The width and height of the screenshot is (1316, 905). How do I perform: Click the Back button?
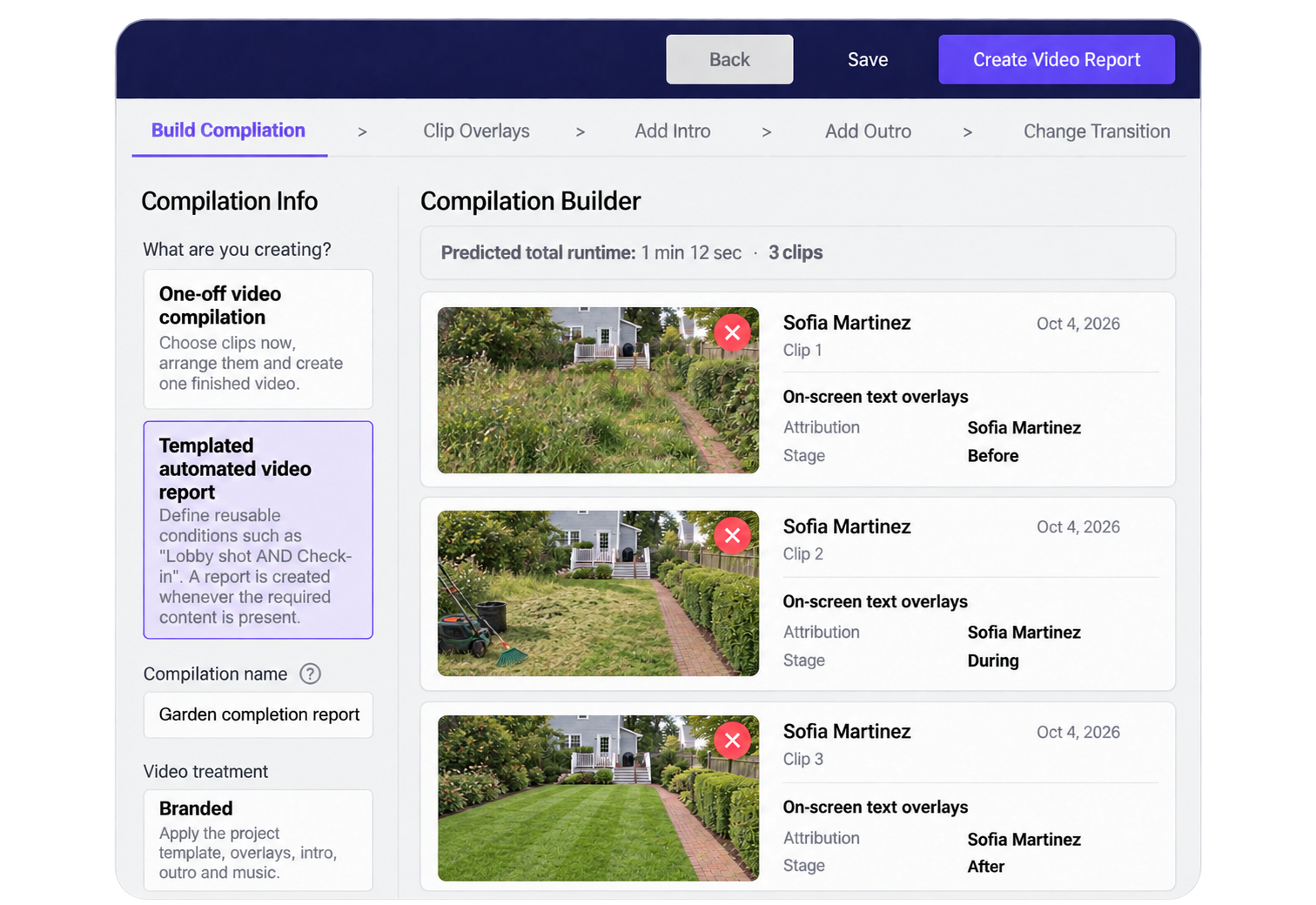[729, 60]
